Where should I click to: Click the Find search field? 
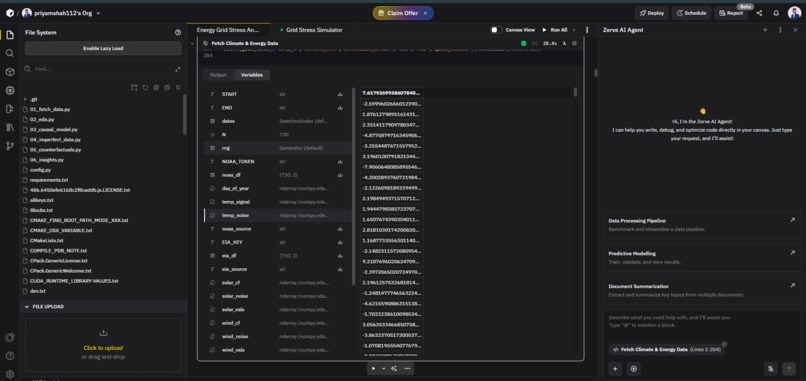coord(98,69)
